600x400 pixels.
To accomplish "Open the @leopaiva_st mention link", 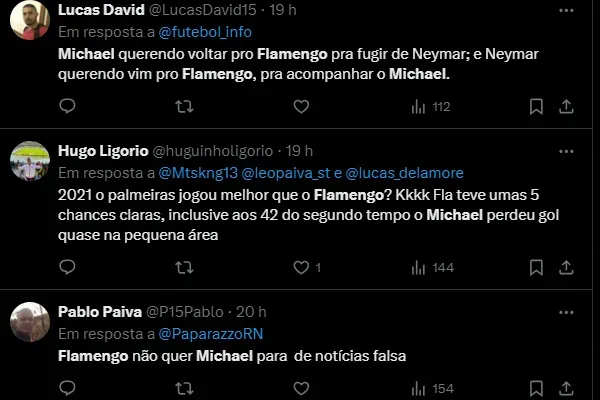I will pyautogui.click(x=286, y=173).
